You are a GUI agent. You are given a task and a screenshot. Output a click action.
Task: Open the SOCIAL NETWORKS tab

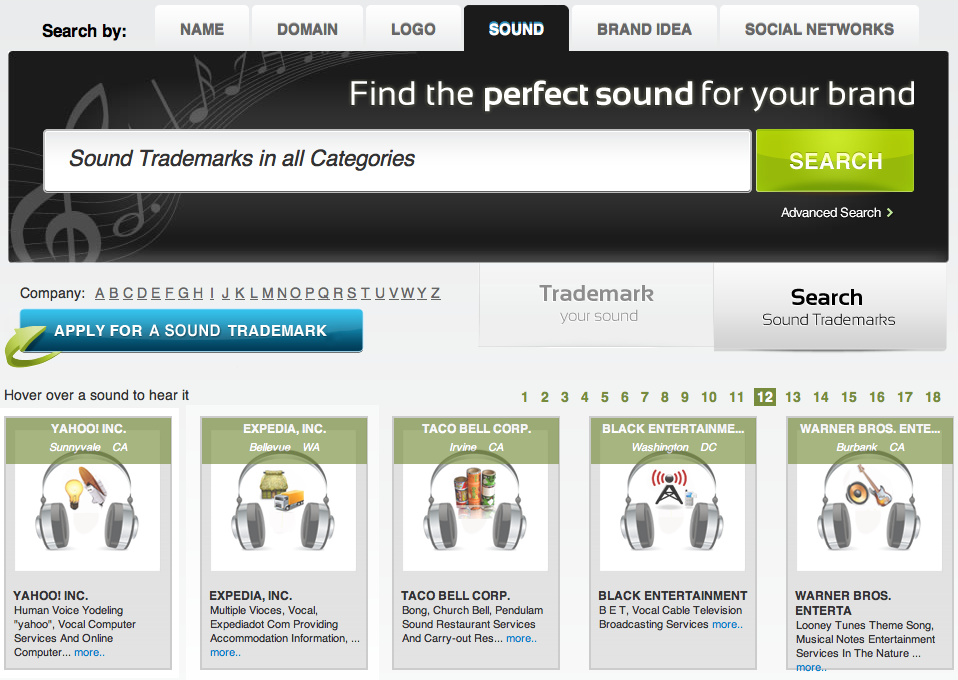click(x=819, y=29)
